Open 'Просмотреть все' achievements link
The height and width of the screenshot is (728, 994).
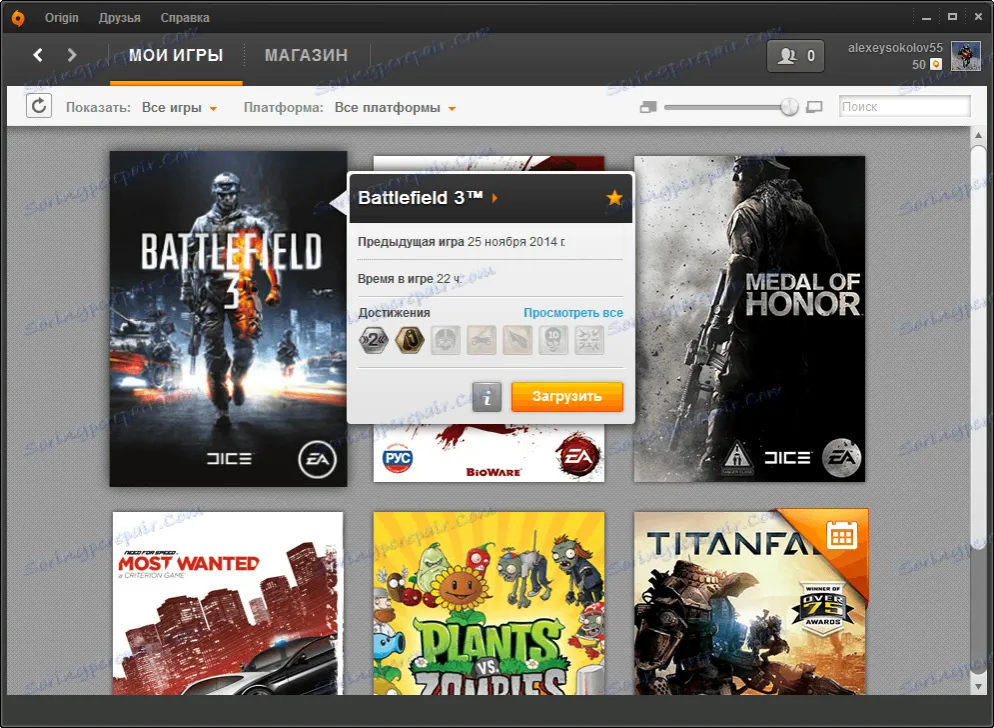click(x=573, y=313)
